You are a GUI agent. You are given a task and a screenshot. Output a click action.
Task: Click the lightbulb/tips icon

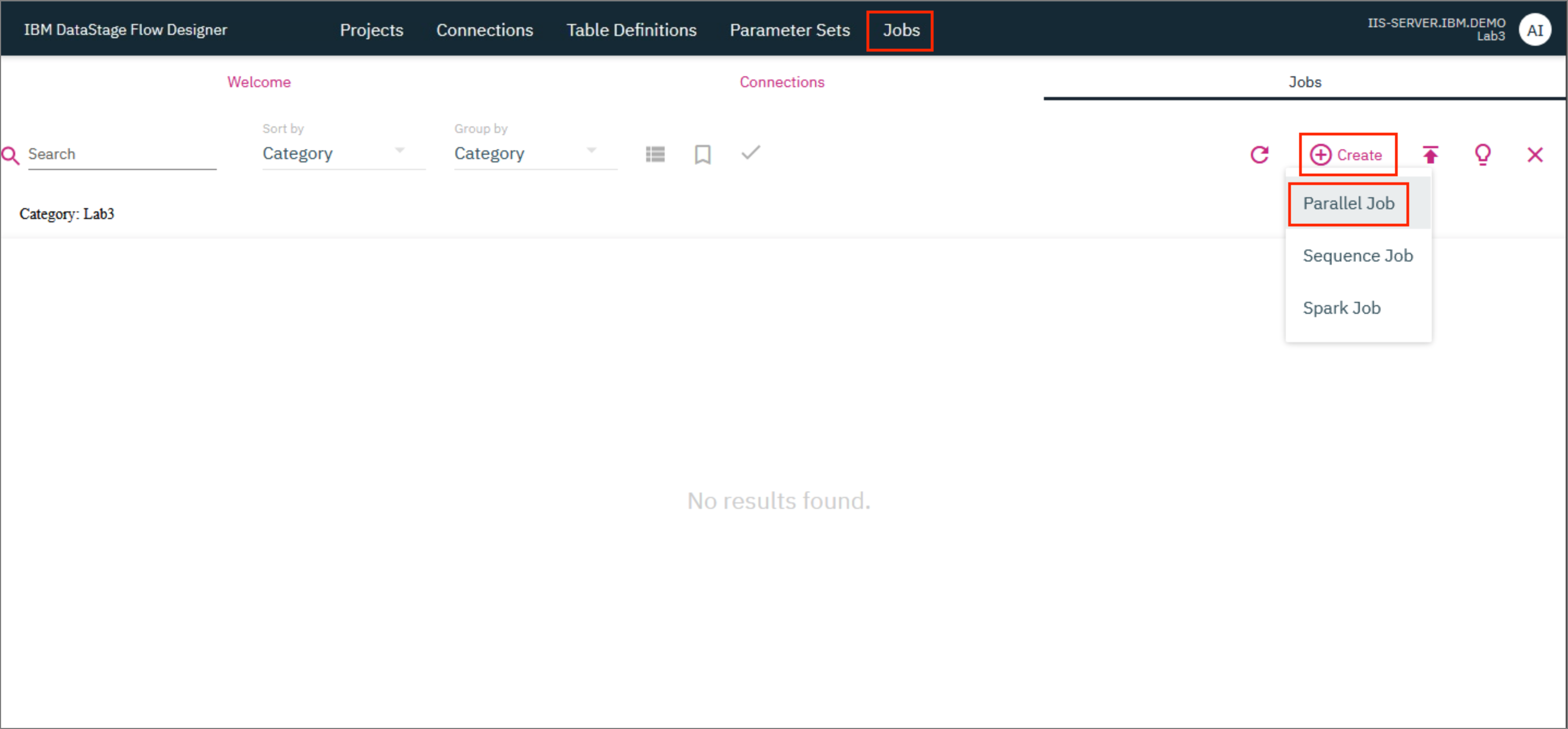pos(1483,154)
